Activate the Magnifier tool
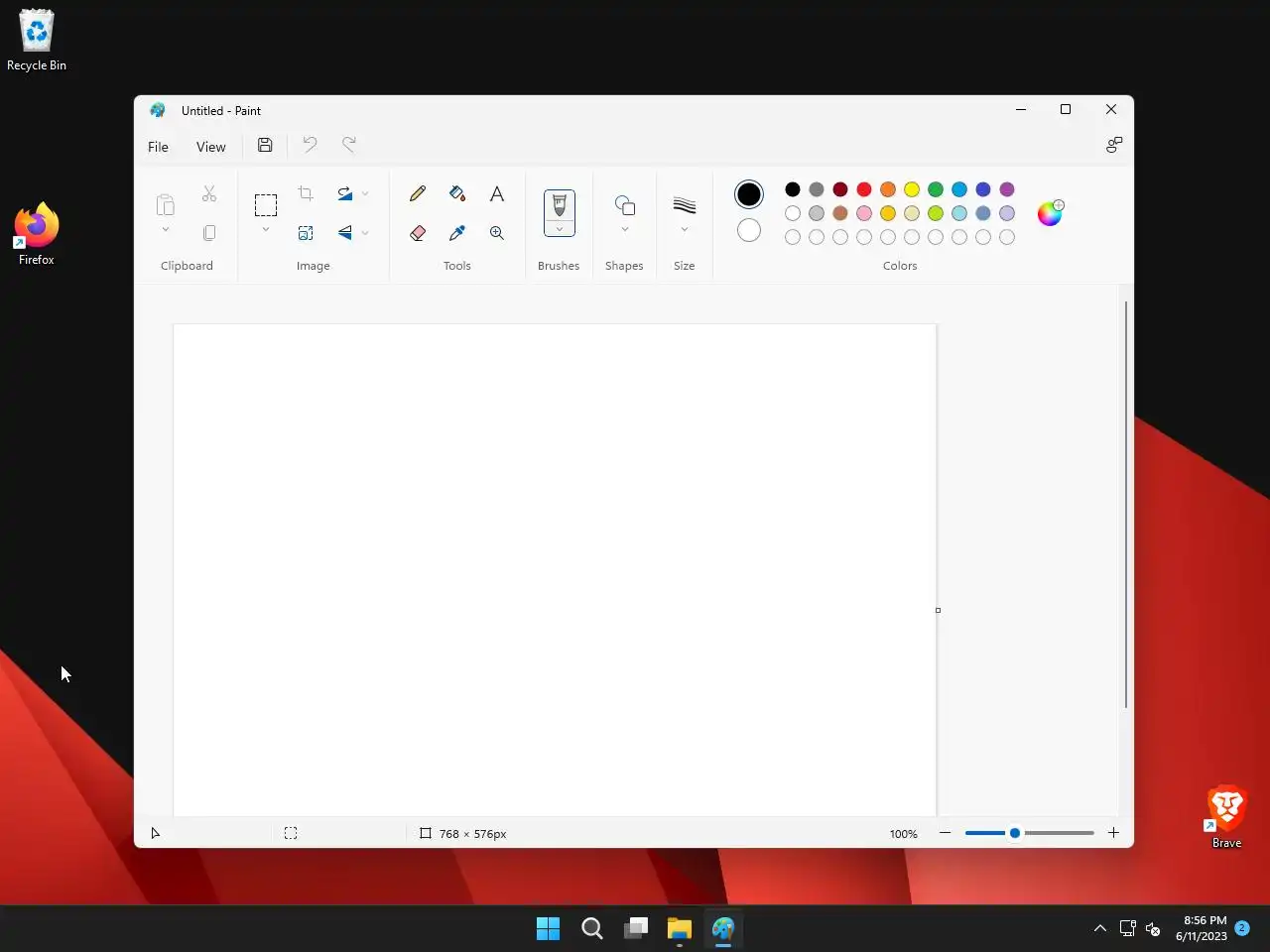1270x952 pixels. (x=497, y=233)
